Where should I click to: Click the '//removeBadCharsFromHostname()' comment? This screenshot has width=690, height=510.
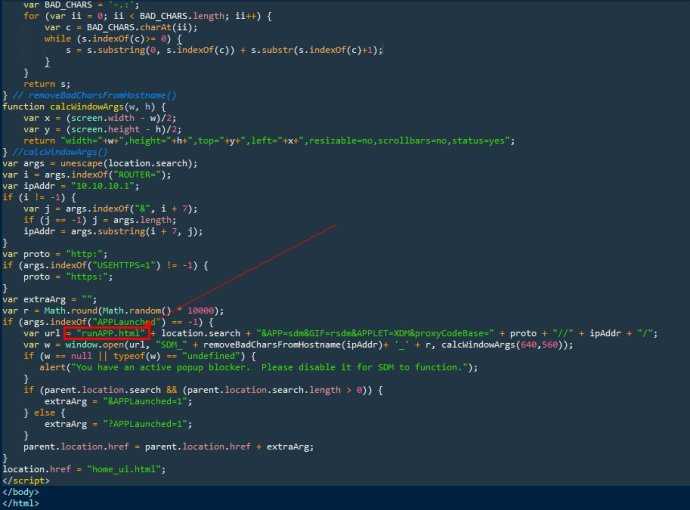pyautogui.click(x=95, y=95)
